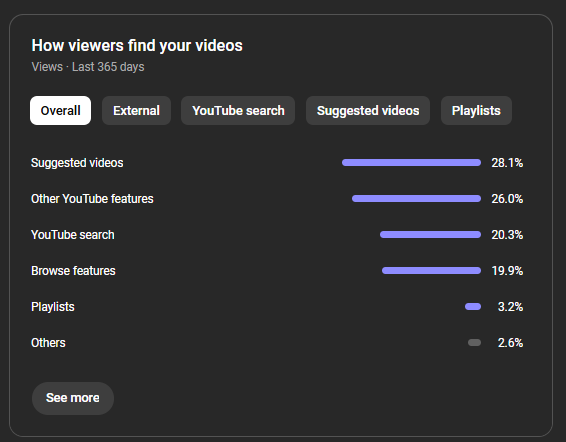This screenshot has height=442, width=566.
Task: Click the Browse features 19.9% bar
Action: click(x=431, y=270)
